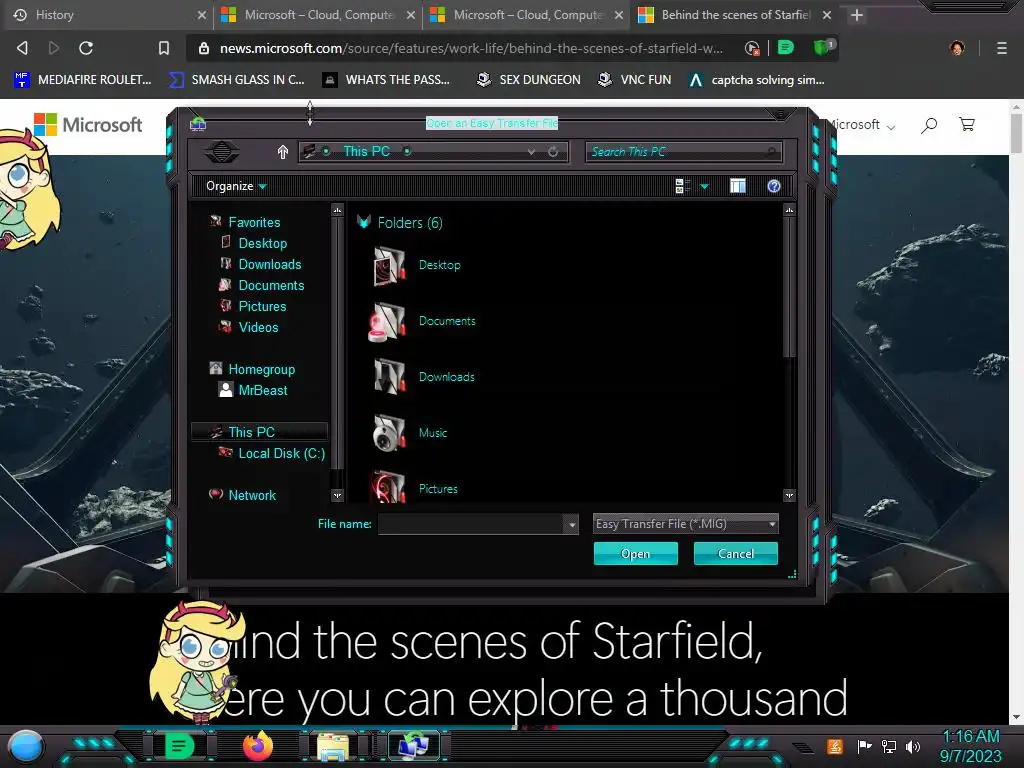Open SMASH GLASS IN C... bookmark
This screenshot has width=1024, height=768.
click(237, 80)
